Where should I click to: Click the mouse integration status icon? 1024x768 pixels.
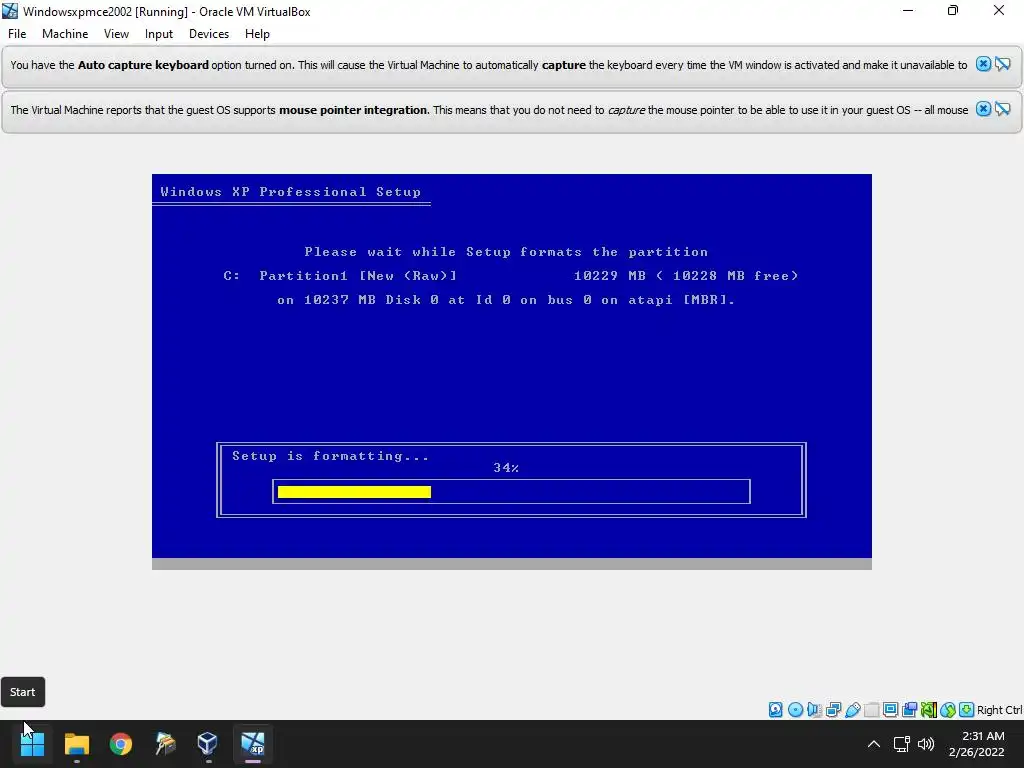click(x=948, y=710)
